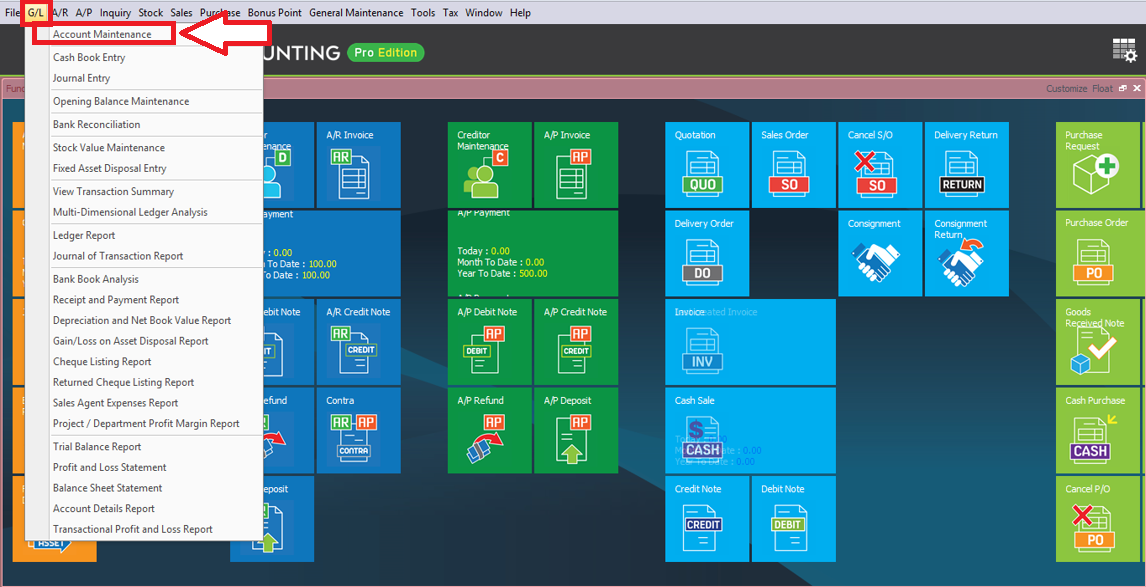
Task: Open the Creditor Maintenance tile
Action: 488,165
